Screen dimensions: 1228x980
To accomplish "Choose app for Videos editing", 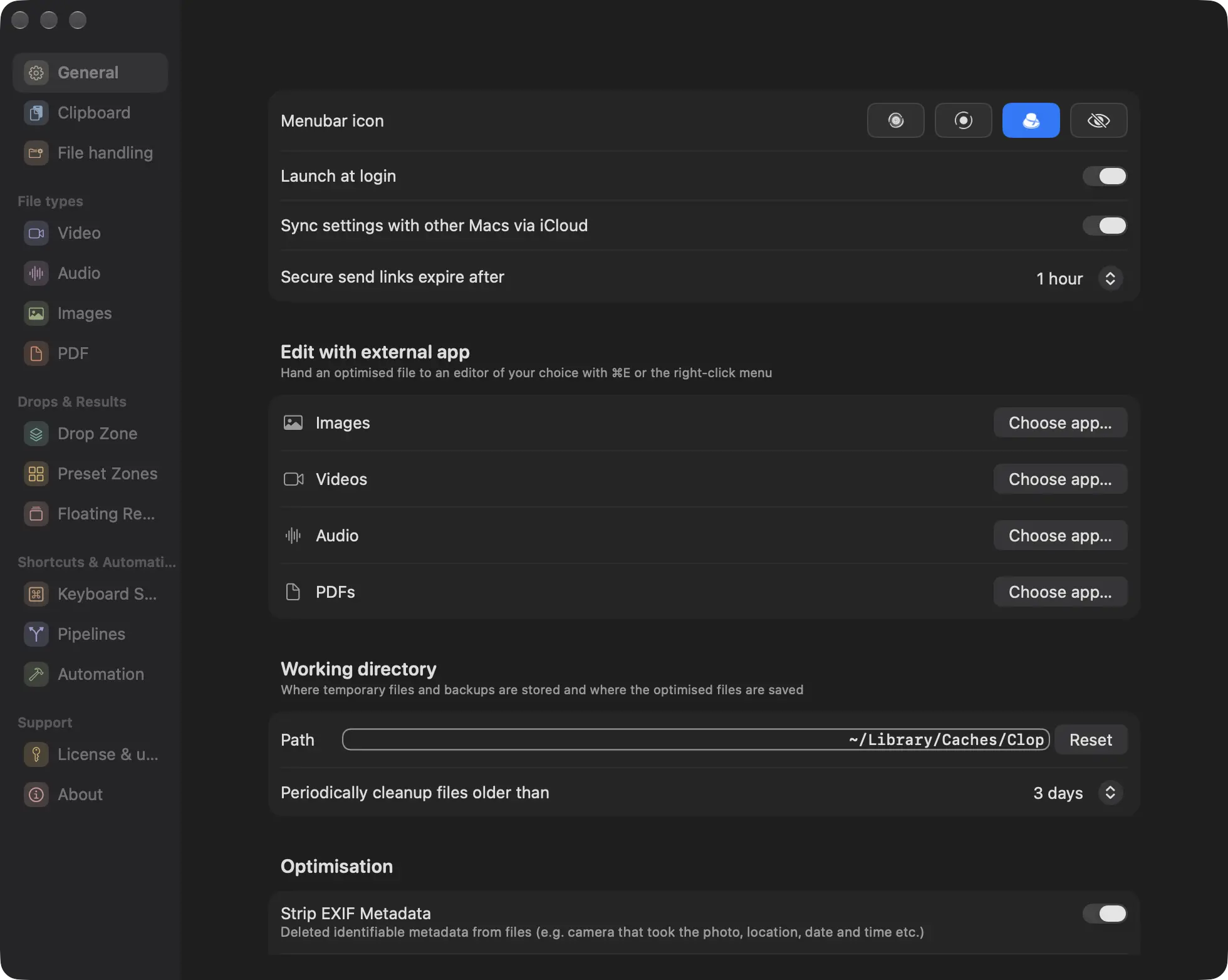I will 1060,479.
